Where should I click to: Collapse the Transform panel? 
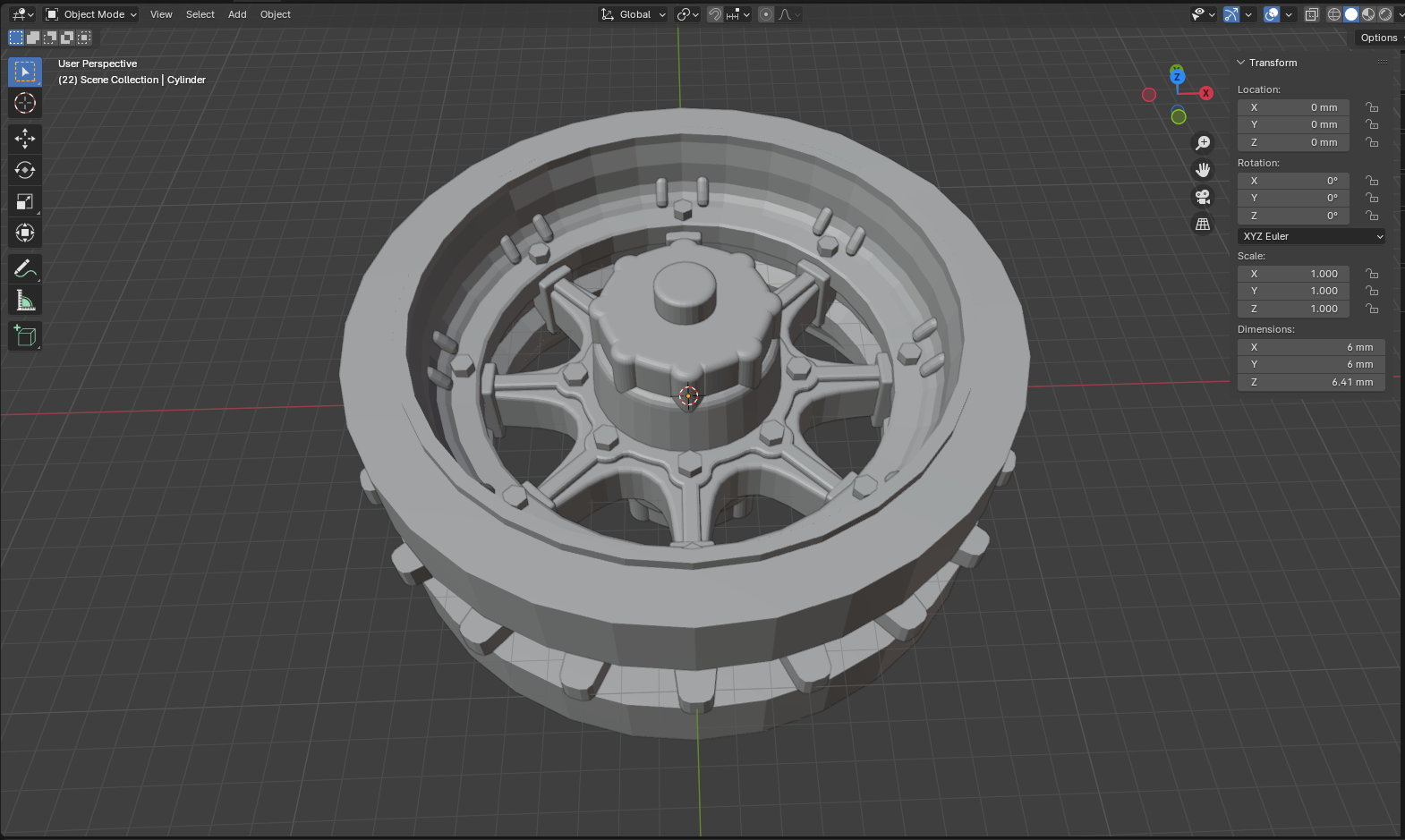[1241, 63]
